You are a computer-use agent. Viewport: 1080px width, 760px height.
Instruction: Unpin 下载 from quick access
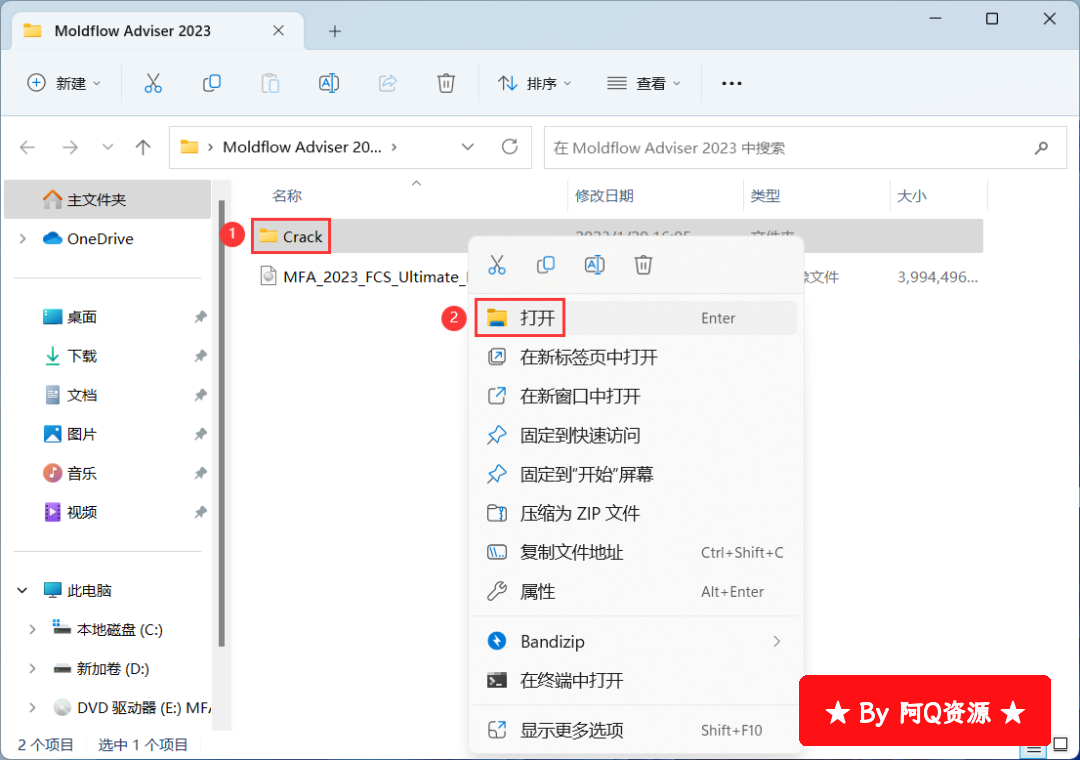[200, 356]
